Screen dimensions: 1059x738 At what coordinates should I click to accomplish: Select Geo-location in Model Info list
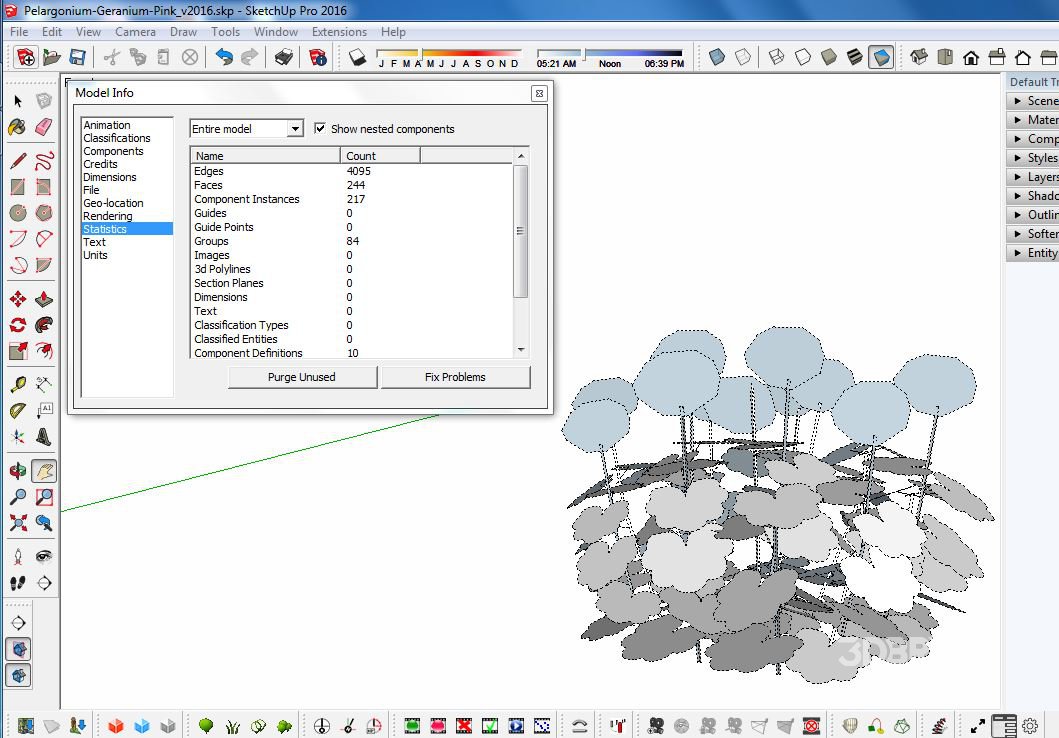coord(113,203)
